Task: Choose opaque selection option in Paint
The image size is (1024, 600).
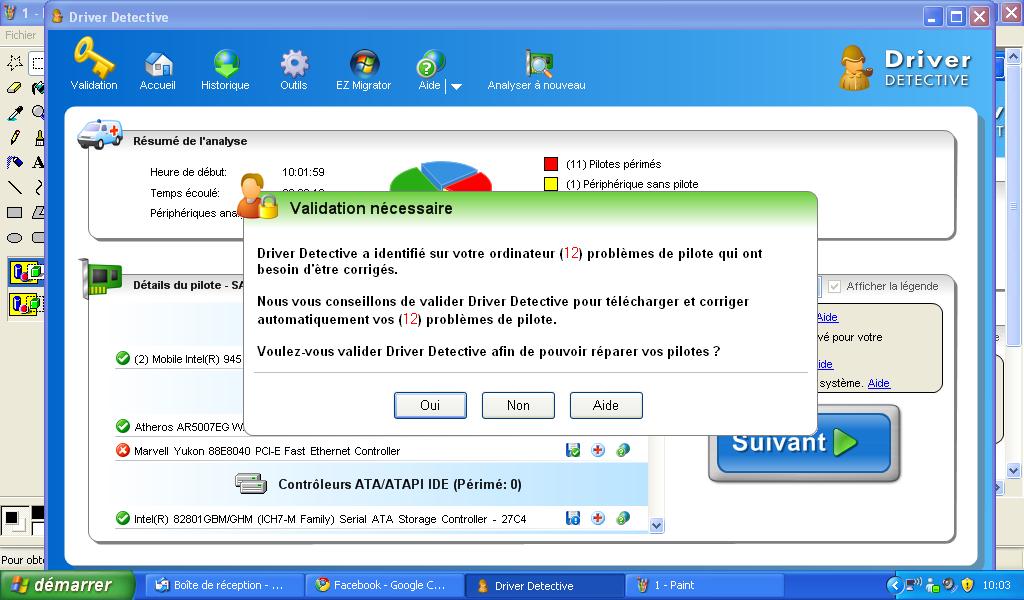Action: pyautogui.click(x=26, y=272)
